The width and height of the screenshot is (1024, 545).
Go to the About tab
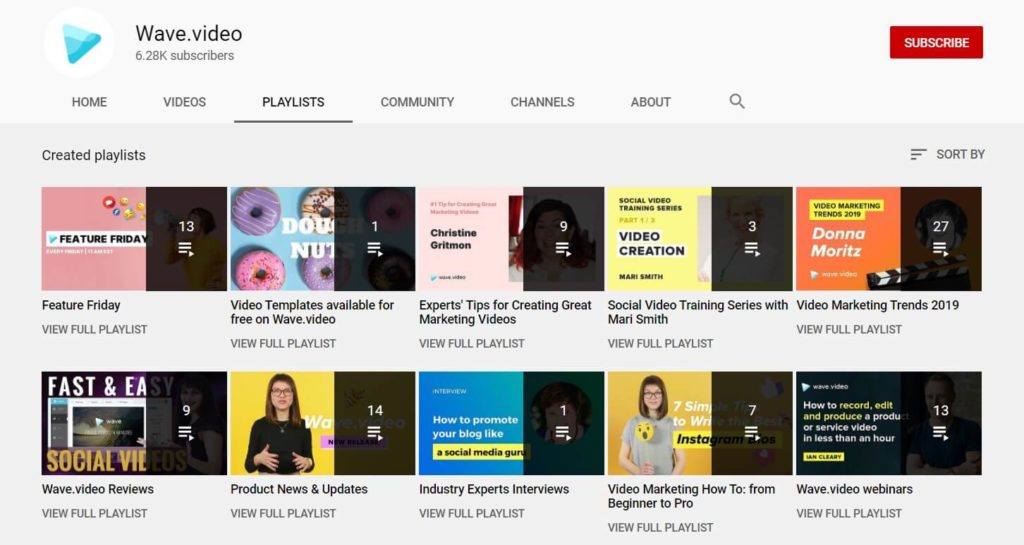(x=650, y=102)
